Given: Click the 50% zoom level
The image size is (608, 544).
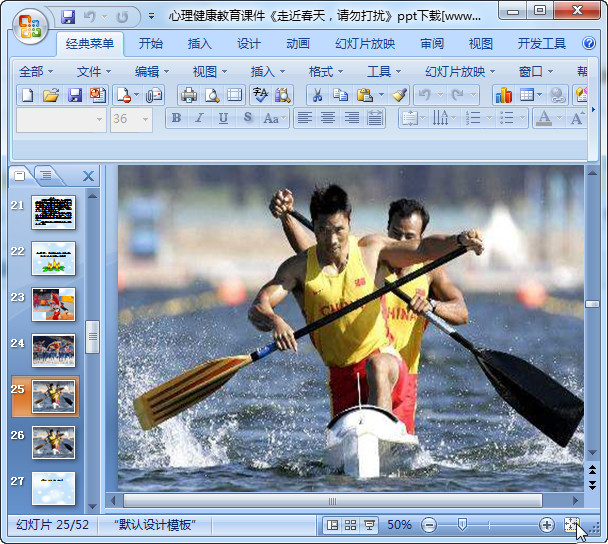Looking at the screenshot, I should [x=399, y=525].
